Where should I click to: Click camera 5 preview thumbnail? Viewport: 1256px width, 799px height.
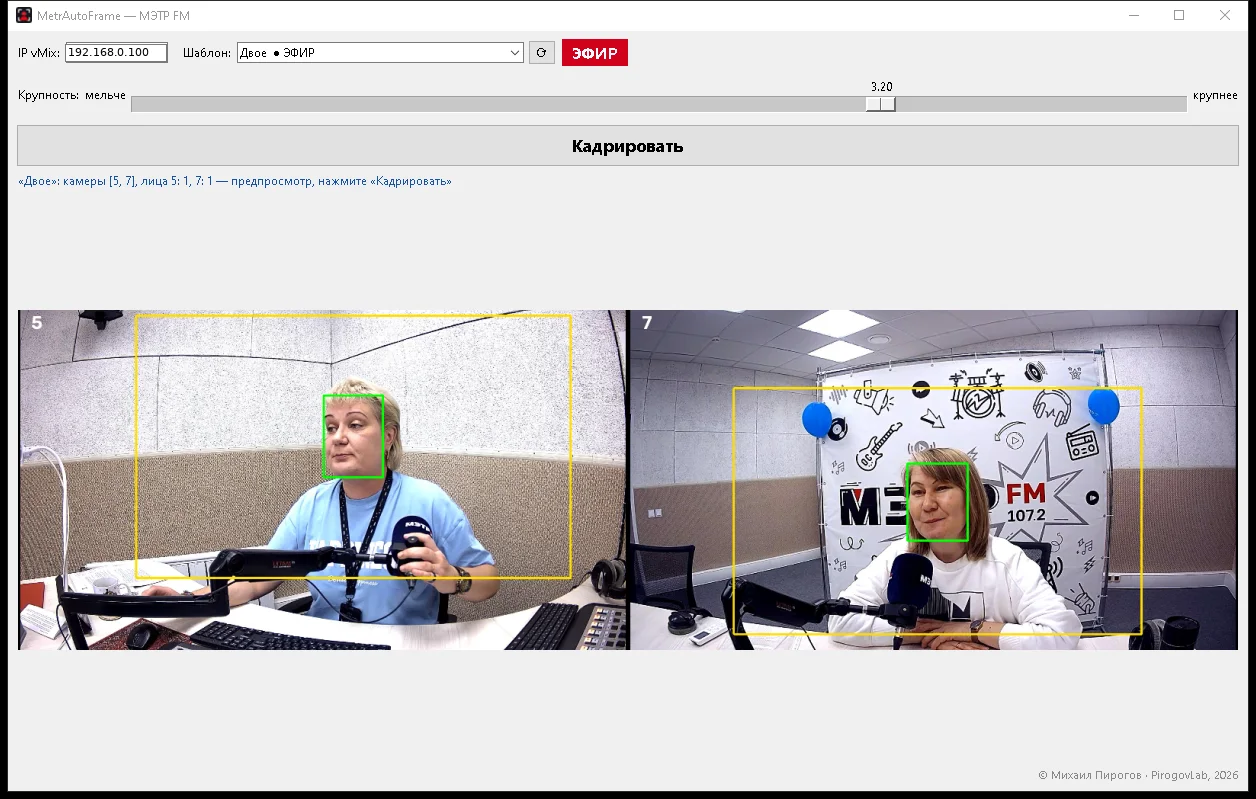pyautogui.click(x=323, y=480)
